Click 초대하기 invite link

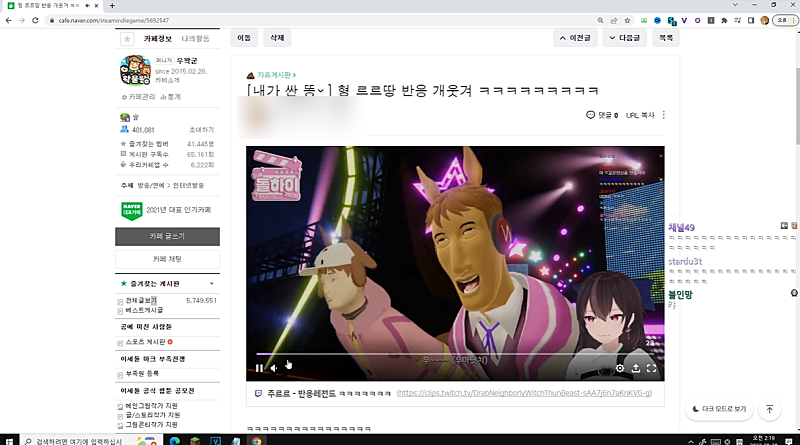(x=202, y=130)
